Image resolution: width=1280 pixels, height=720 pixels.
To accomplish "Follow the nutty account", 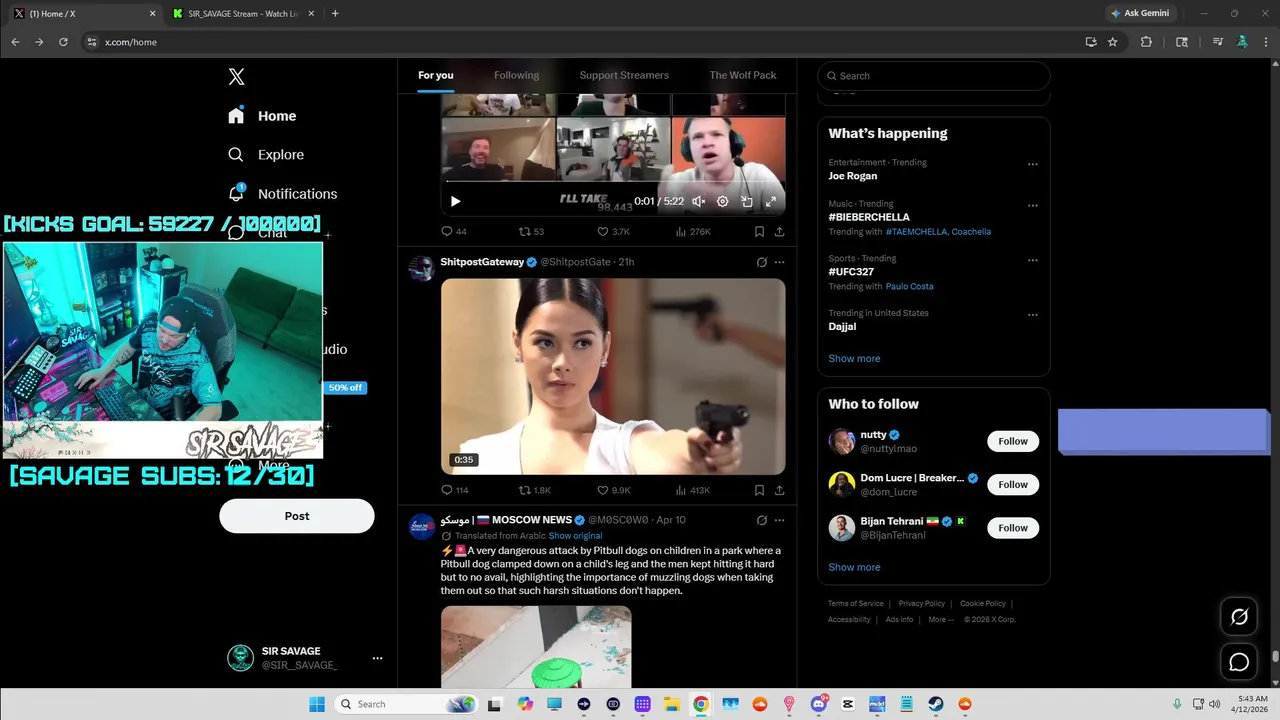I will pyautogui.click(x=1013, y=441).
